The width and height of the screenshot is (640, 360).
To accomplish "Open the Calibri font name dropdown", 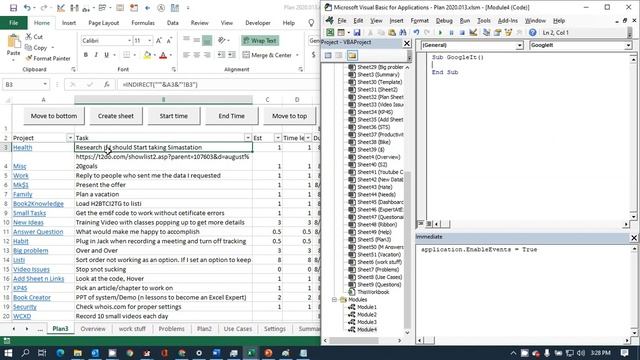I will point(129,40).
